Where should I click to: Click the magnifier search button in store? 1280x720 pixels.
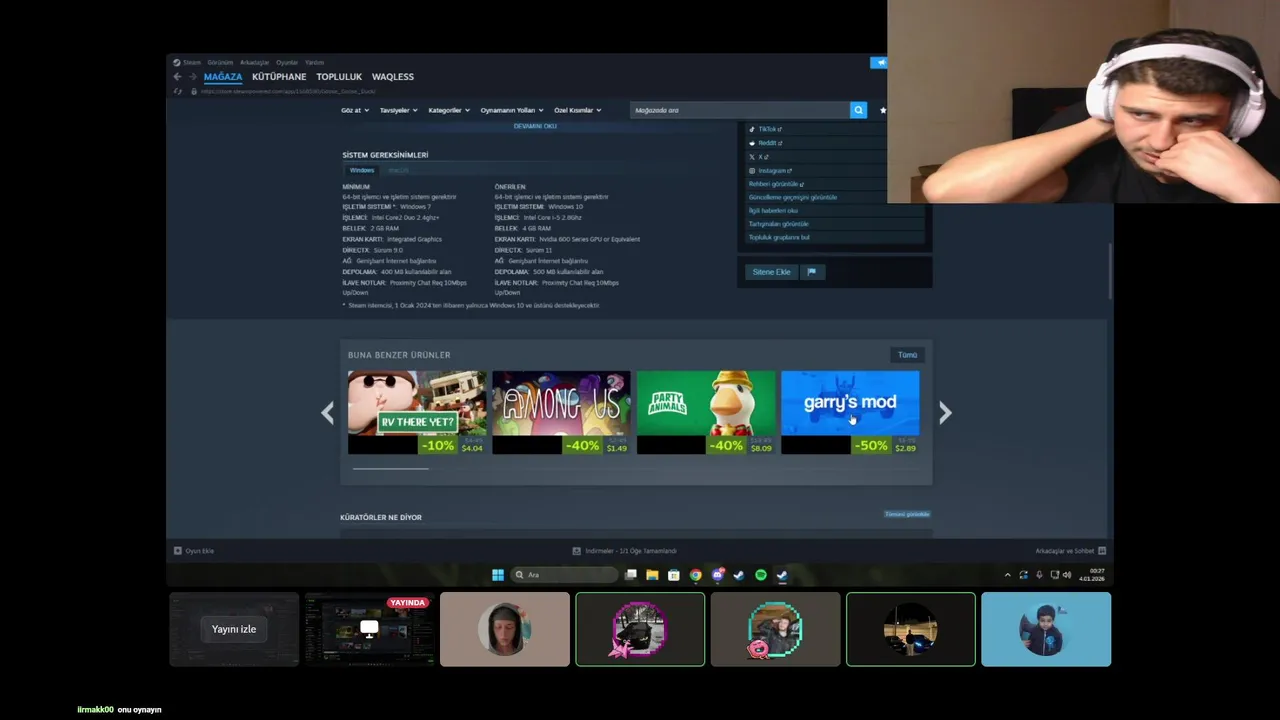click(x=858, y=110)
